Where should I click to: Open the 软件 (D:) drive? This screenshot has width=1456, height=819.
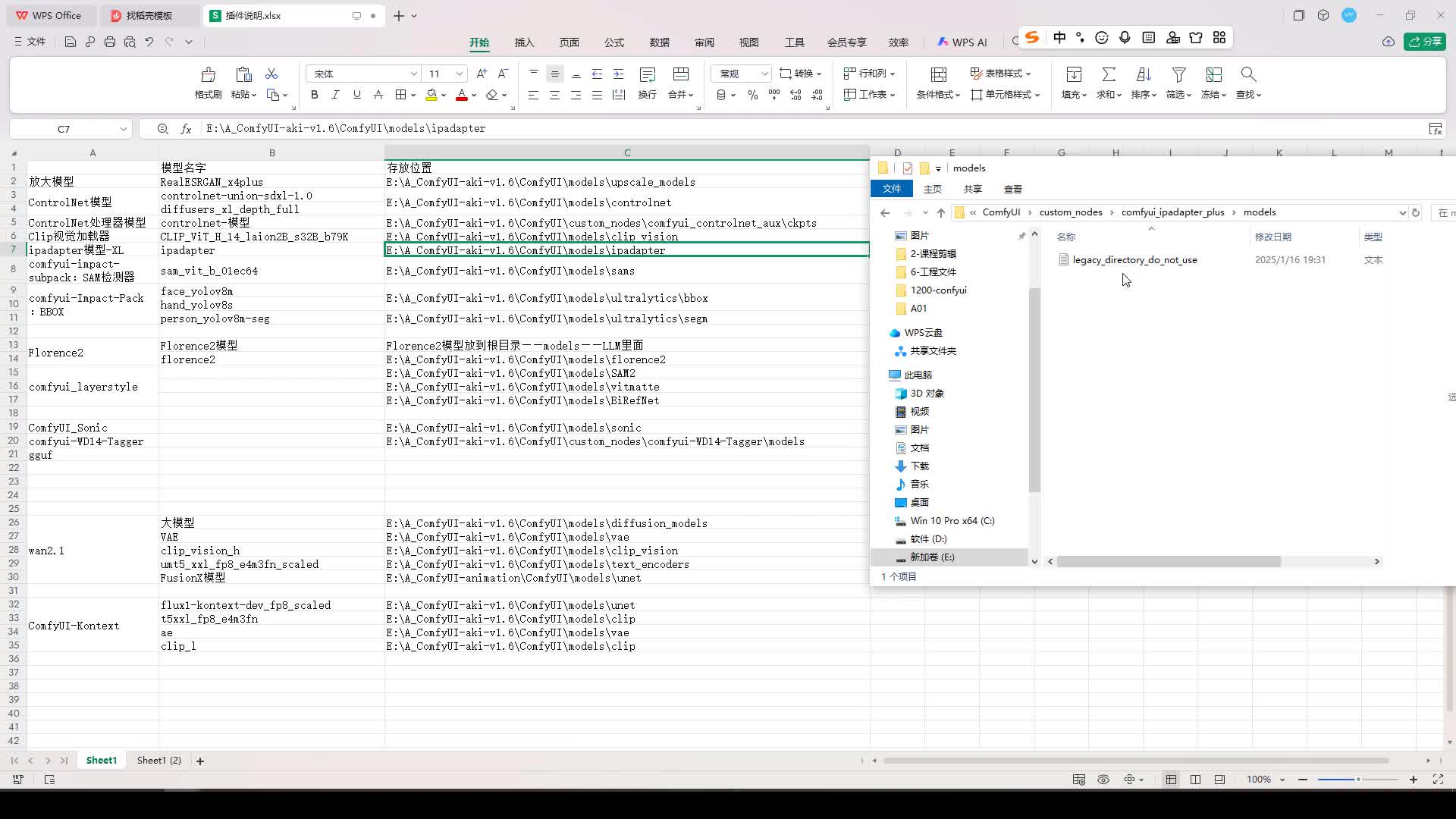coord(928,539)
